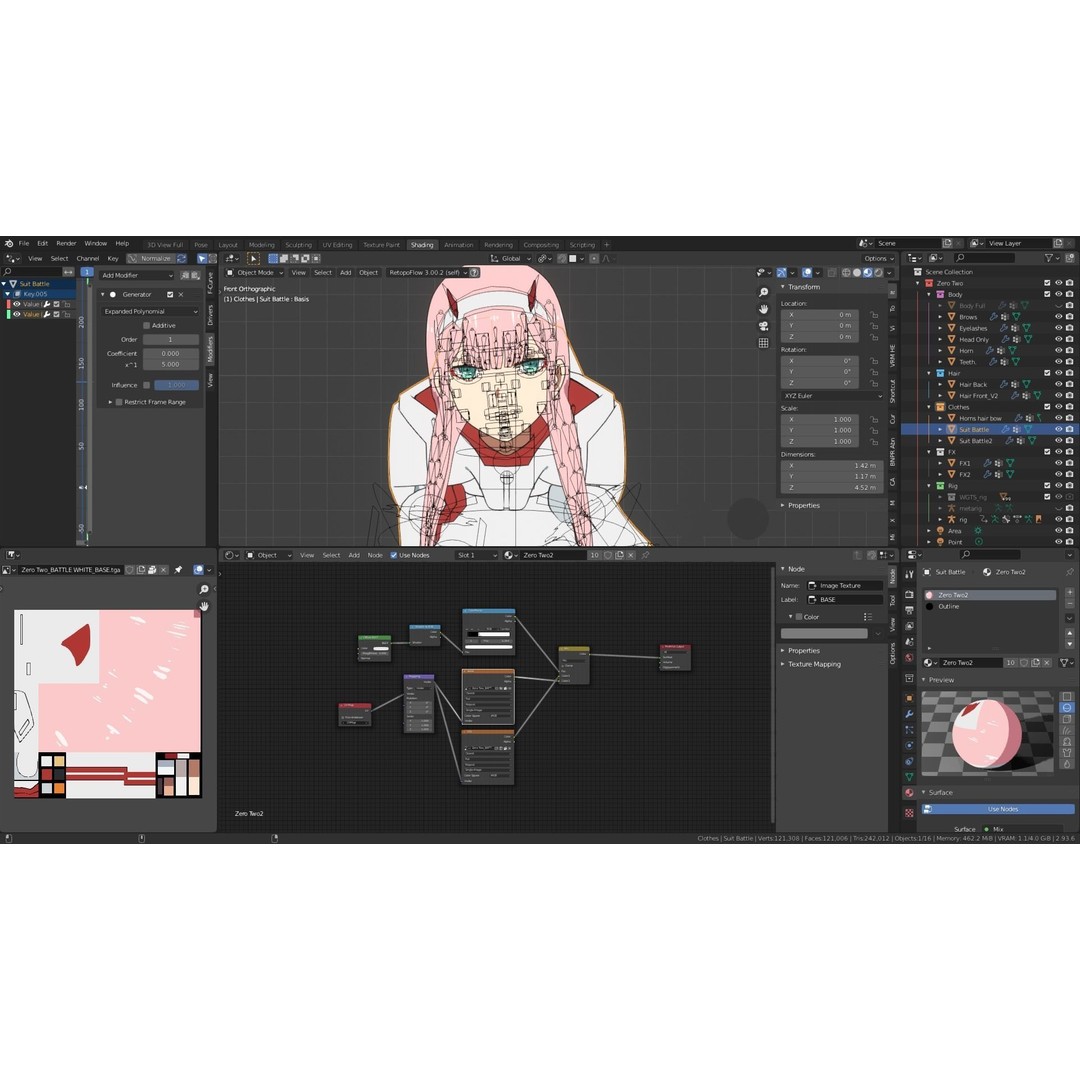Click the Scale X 1.000 field
Image resolution: width=1080 pixels, height=1080 pixels.
point(820,419)
